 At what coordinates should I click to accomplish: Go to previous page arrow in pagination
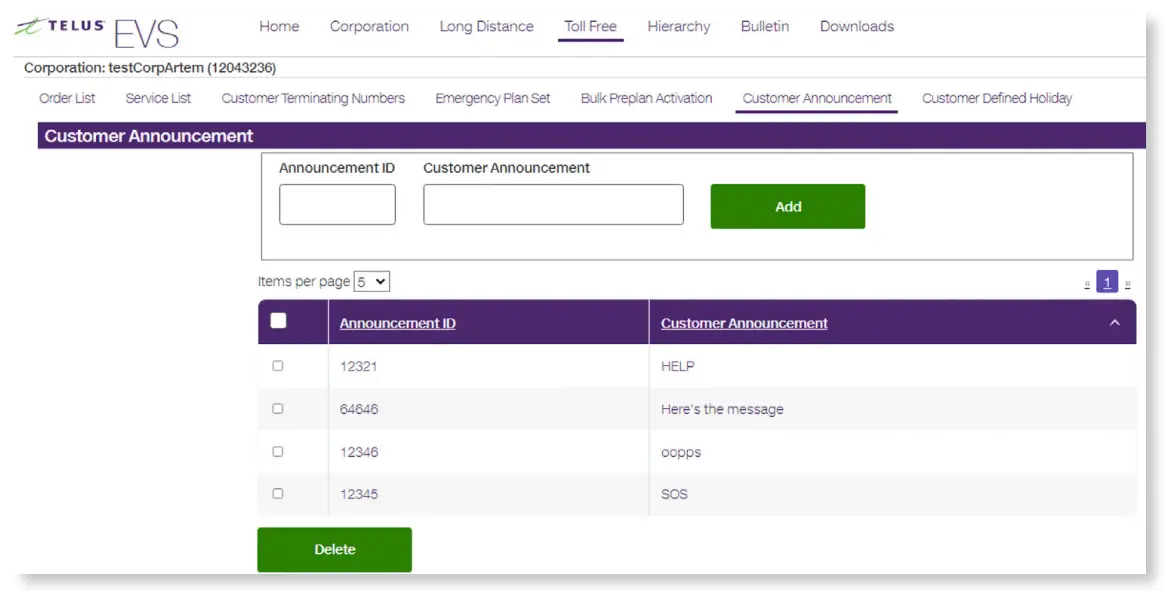[1087, 284]
